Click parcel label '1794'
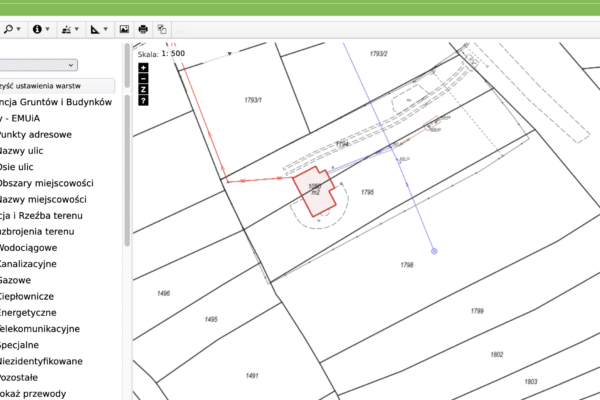The image size is (600, 400). [342, 144]
